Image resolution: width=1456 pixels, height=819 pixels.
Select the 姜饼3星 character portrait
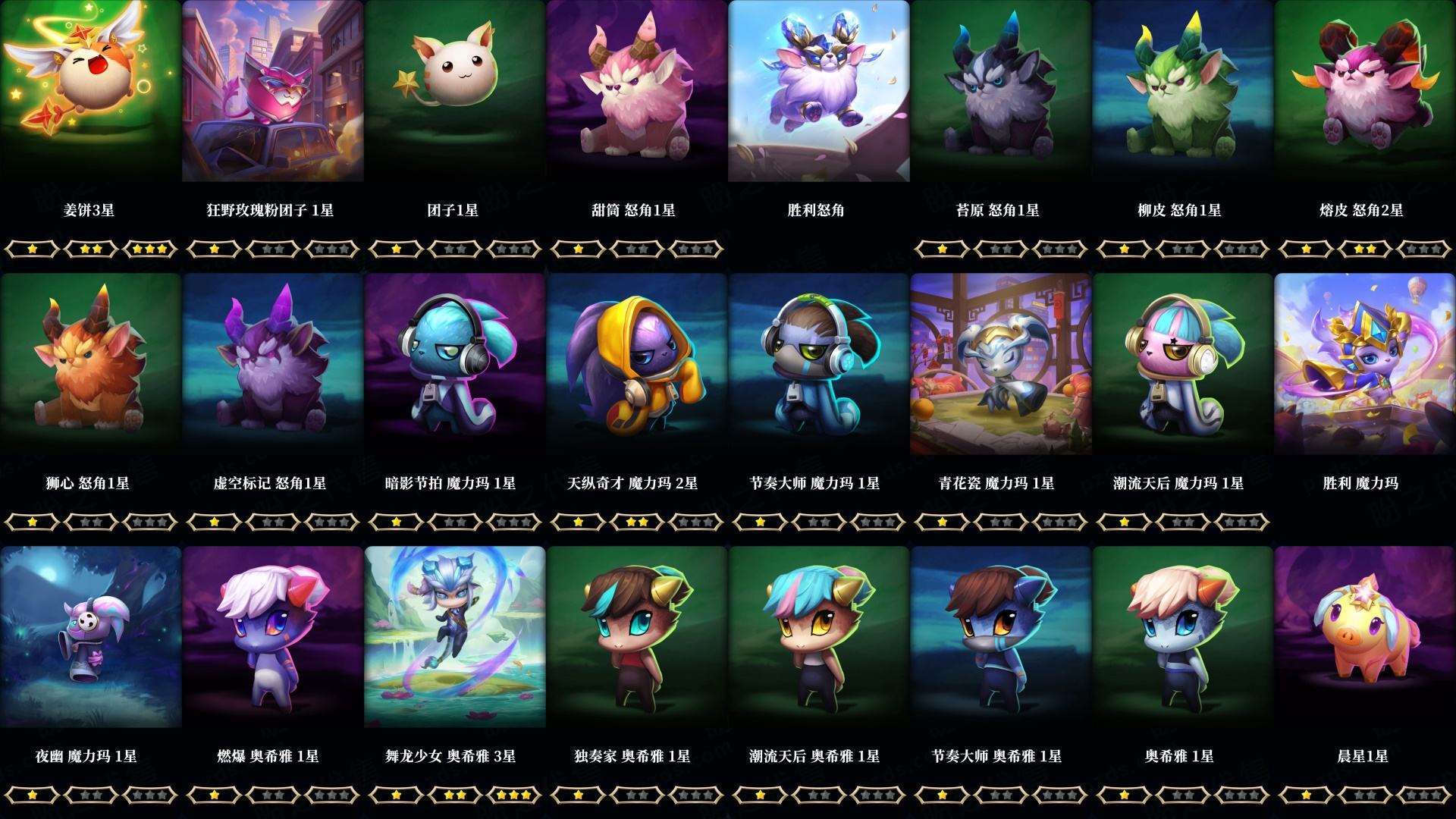[90, 91]
